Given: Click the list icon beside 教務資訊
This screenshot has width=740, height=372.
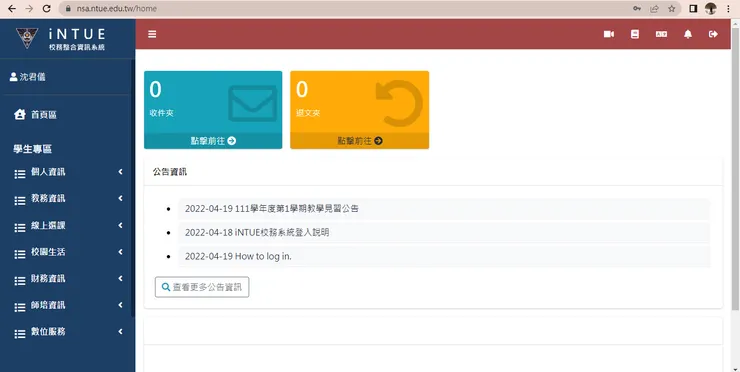Looking at the screenshot, I should tap(20, 201).
